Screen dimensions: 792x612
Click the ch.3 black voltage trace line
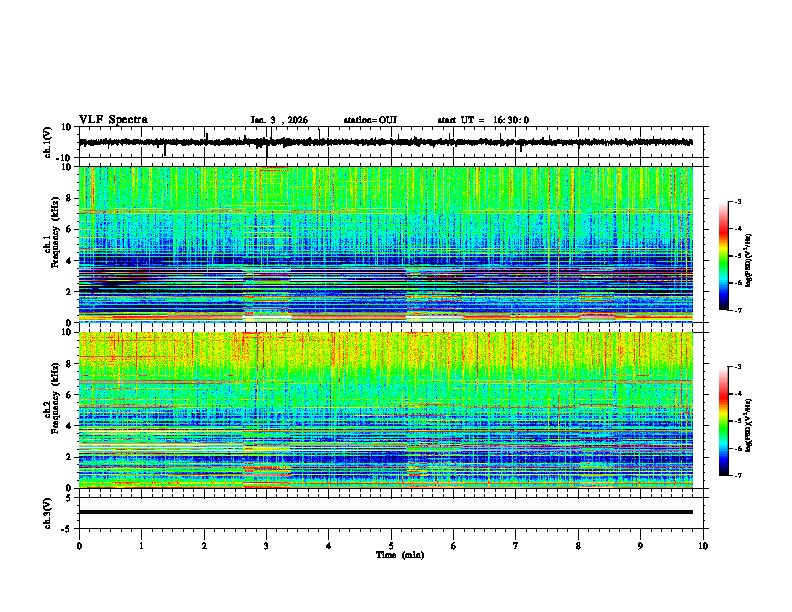[x=385, y=512]
